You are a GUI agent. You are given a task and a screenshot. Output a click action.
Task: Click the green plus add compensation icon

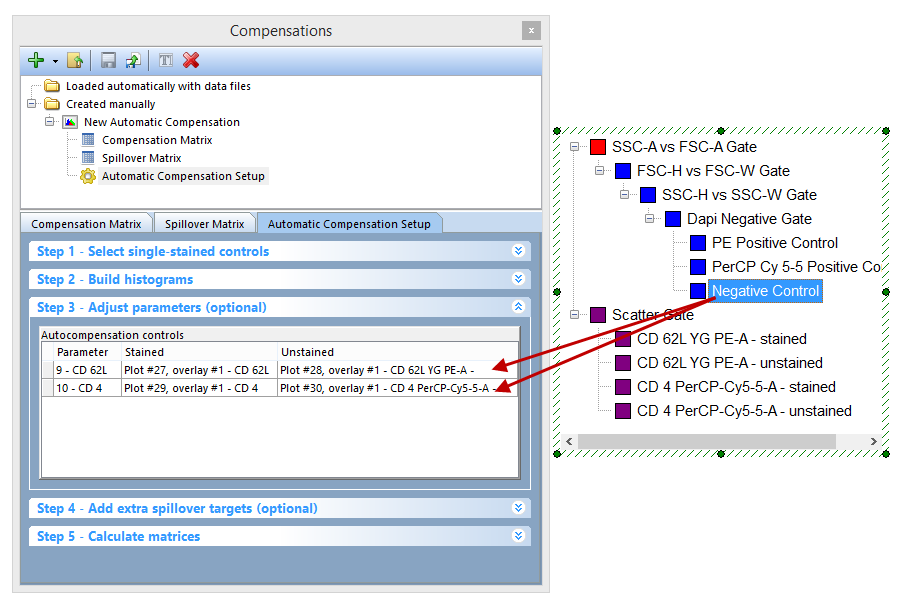coord(36,61)
